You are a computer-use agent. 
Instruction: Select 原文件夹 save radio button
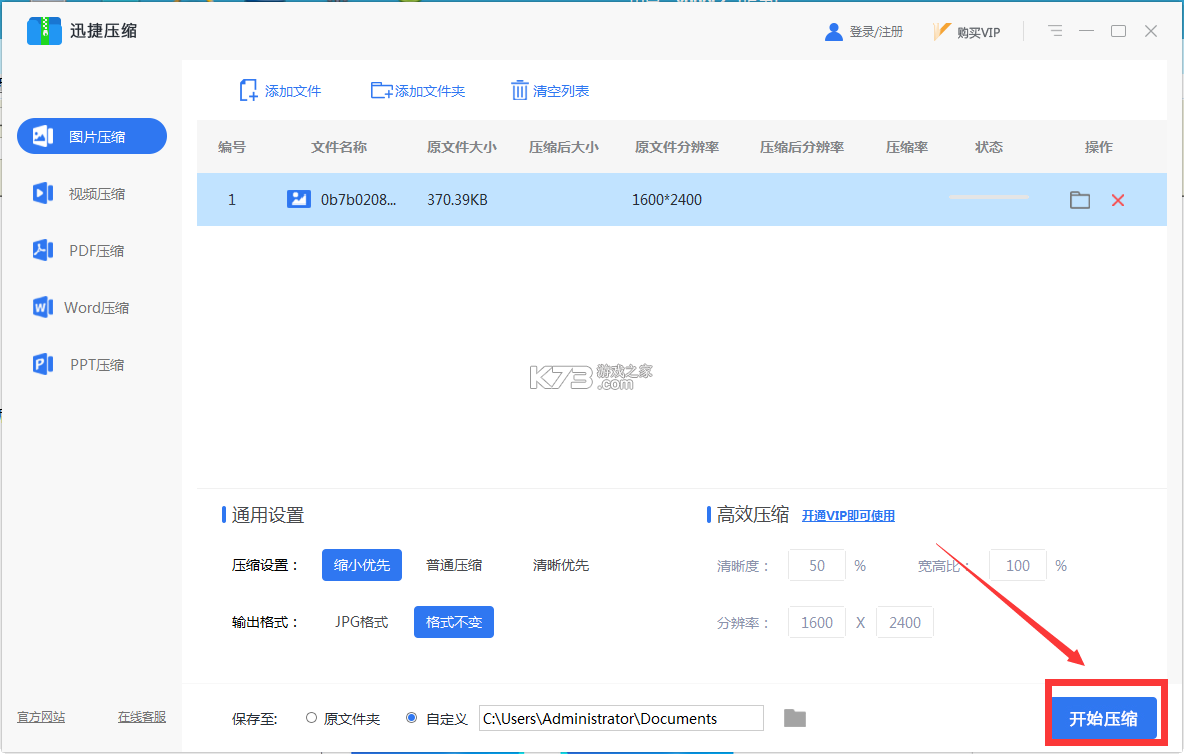311,718
